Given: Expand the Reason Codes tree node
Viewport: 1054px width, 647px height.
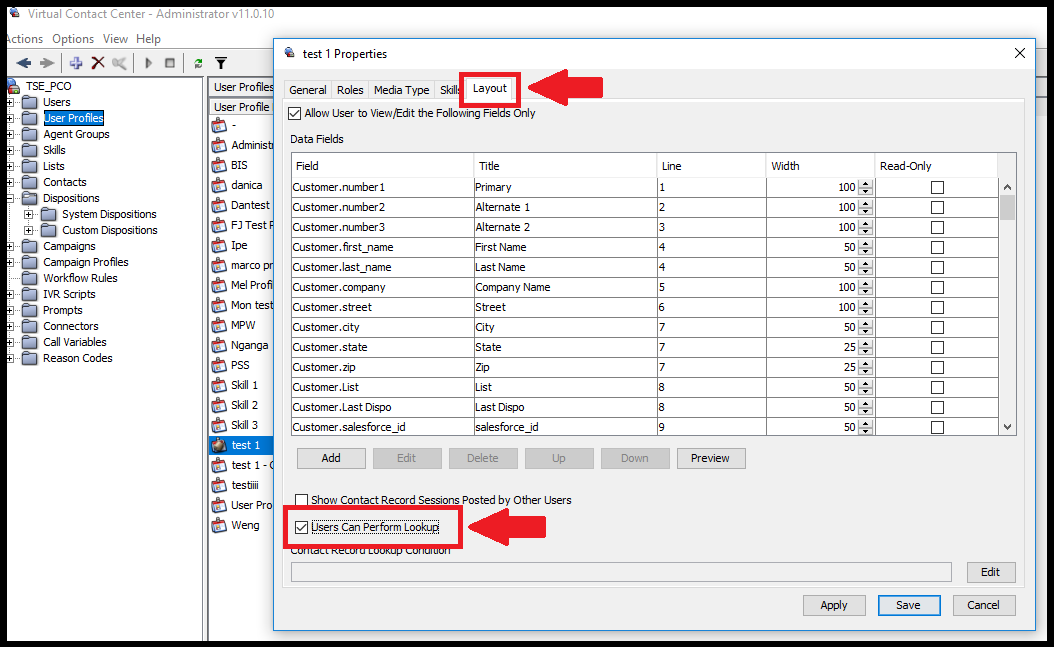Looking at the screenshot, I should [10, 358].
